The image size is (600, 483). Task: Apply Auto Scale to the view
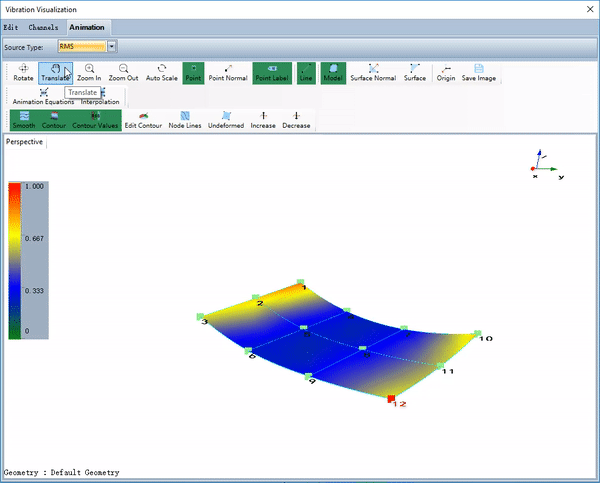tap(161, 73)
